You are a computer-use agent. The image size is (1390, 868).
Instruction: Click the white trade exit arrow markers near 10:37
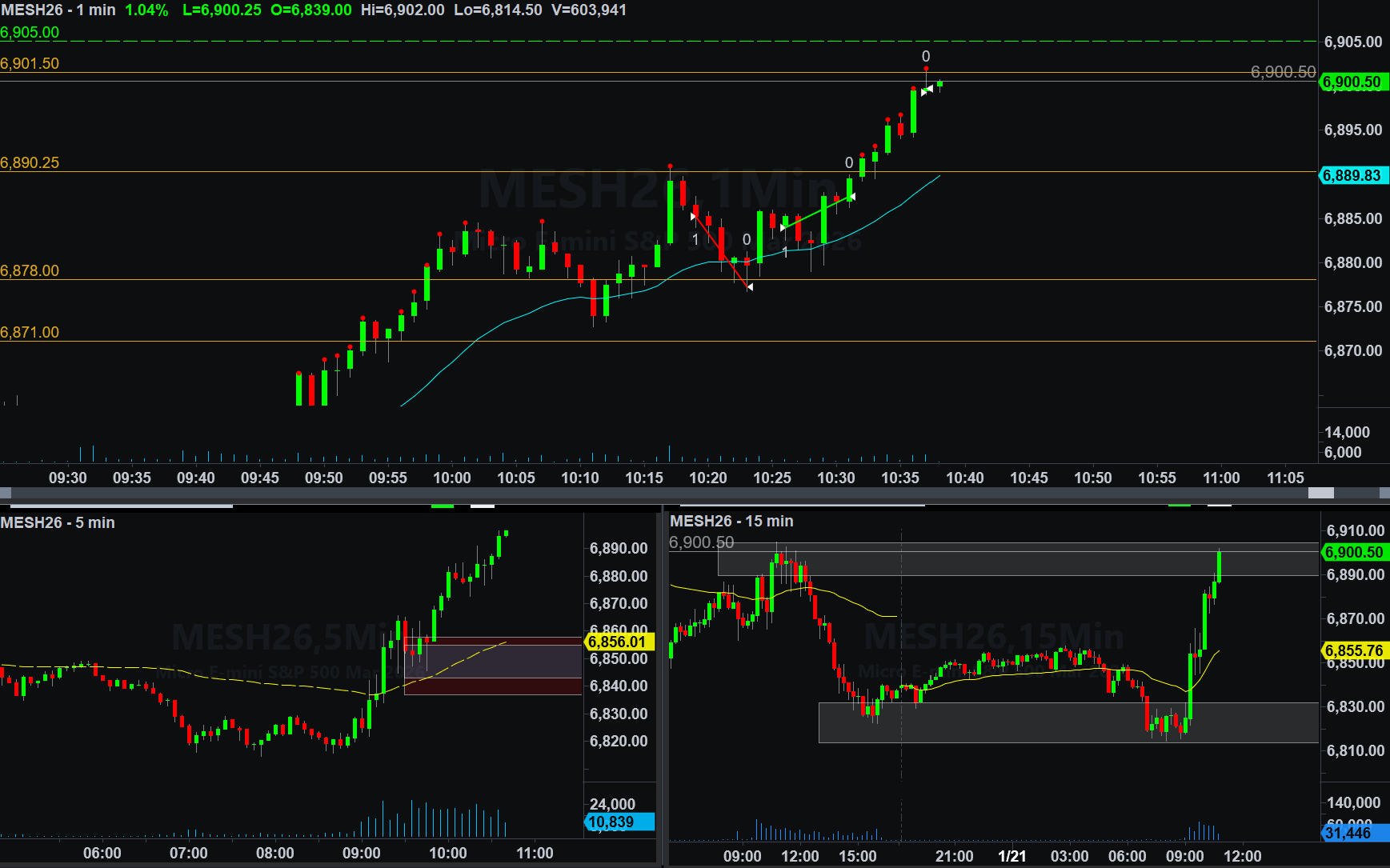(x=927, y=90)
